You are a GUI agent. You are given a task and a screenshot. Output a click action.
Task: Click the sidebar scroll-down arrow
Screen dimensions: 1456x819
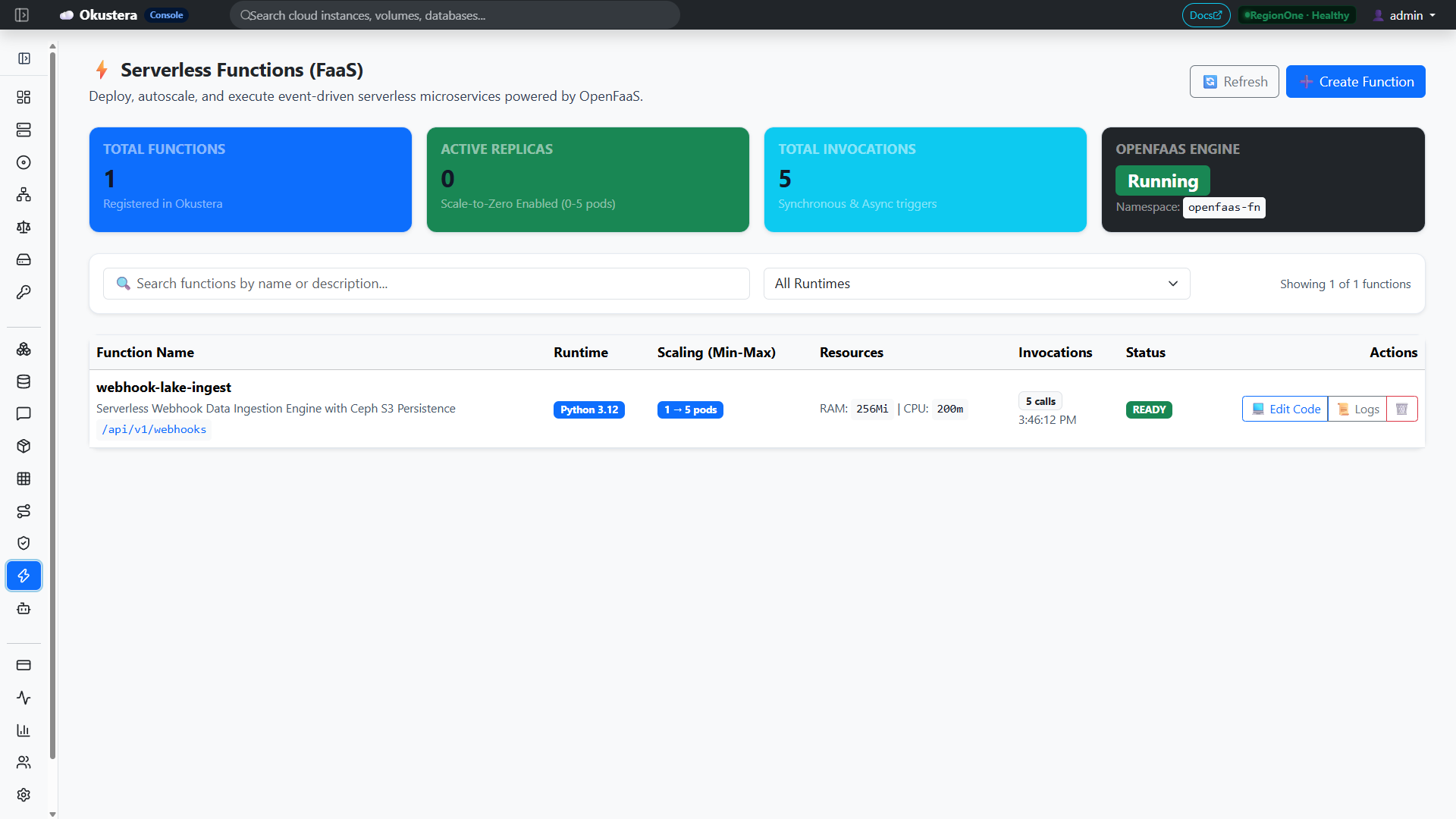[52, 814]
